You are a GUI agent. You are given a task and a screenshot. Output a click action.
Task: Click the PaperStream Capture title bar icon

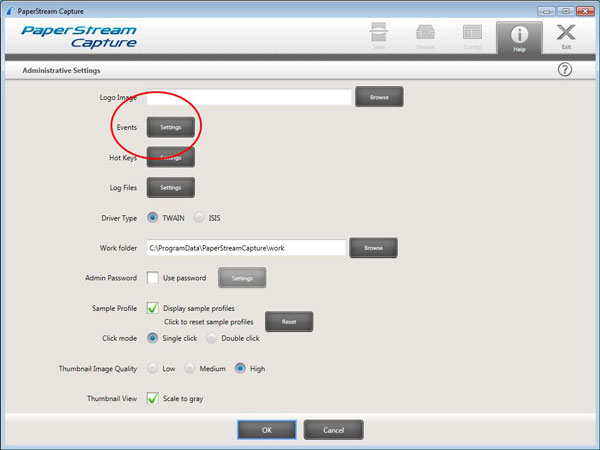(x=11, y=11)
